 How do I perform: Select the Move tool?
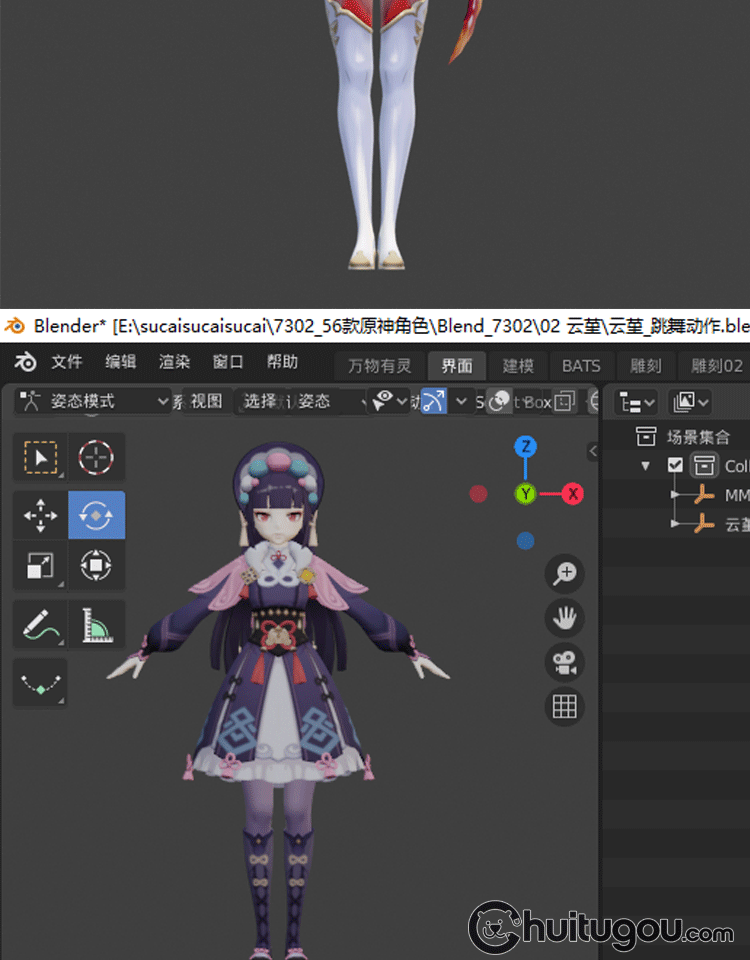pyautogui.click(x=41, y=515)
